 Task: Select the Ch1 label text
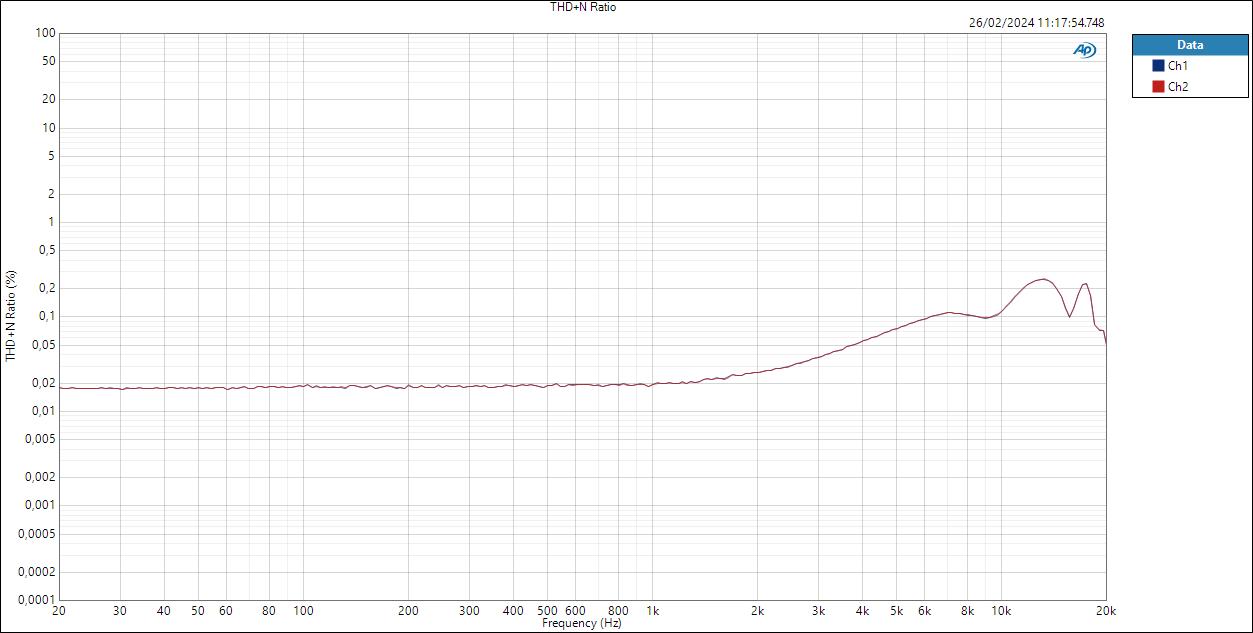1176,66
